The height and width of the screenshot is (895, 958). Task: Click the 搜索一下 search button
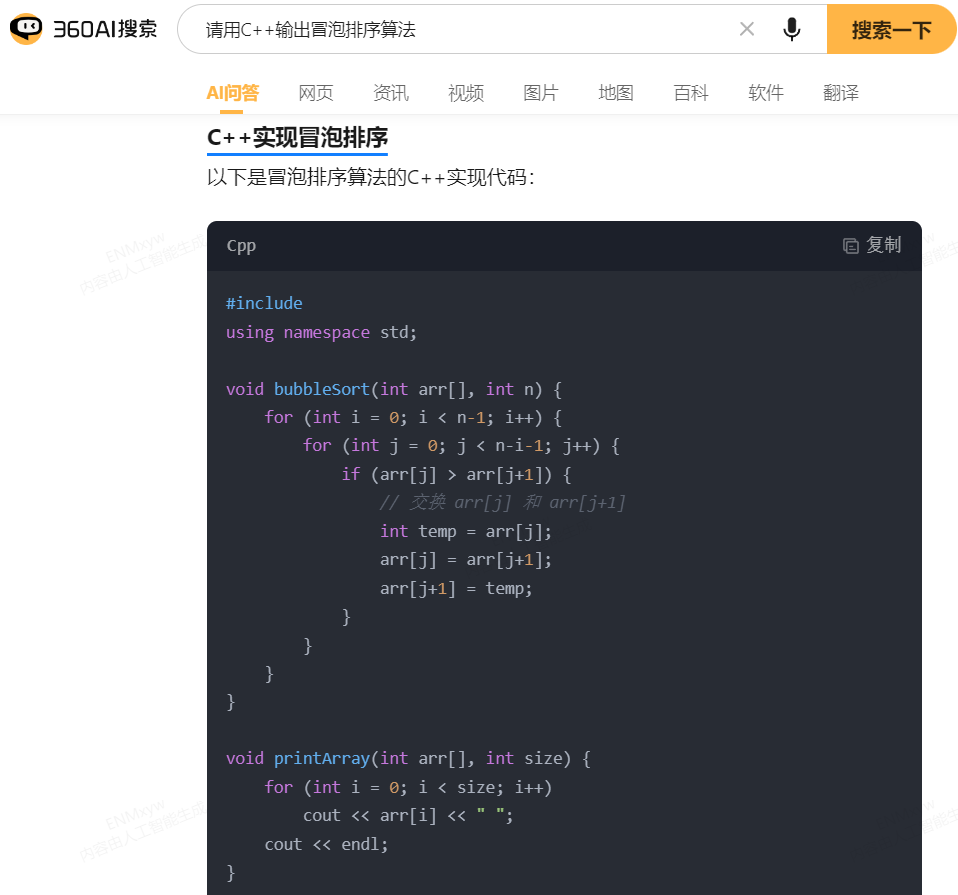891,29
